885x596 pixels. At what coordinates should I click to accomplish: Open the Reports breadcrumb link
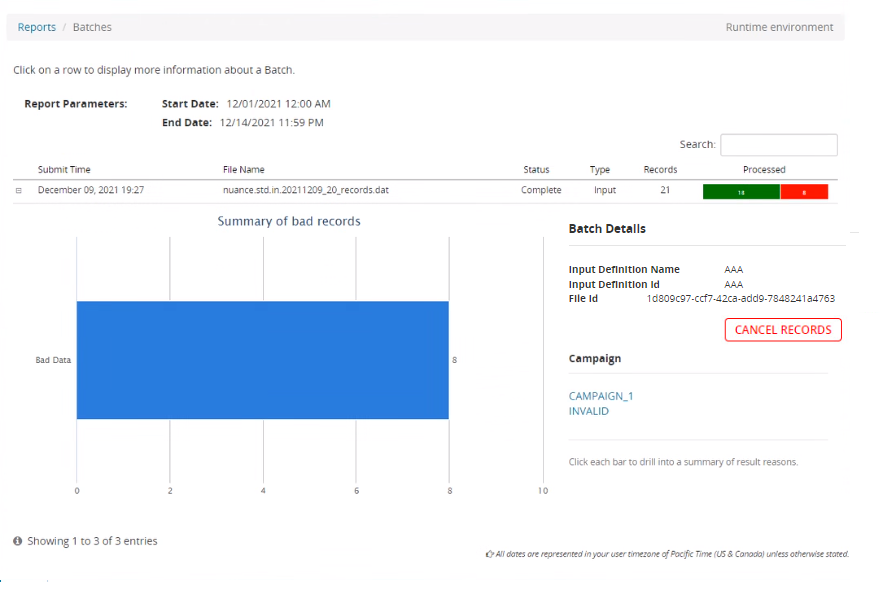[x=37, y=27]
